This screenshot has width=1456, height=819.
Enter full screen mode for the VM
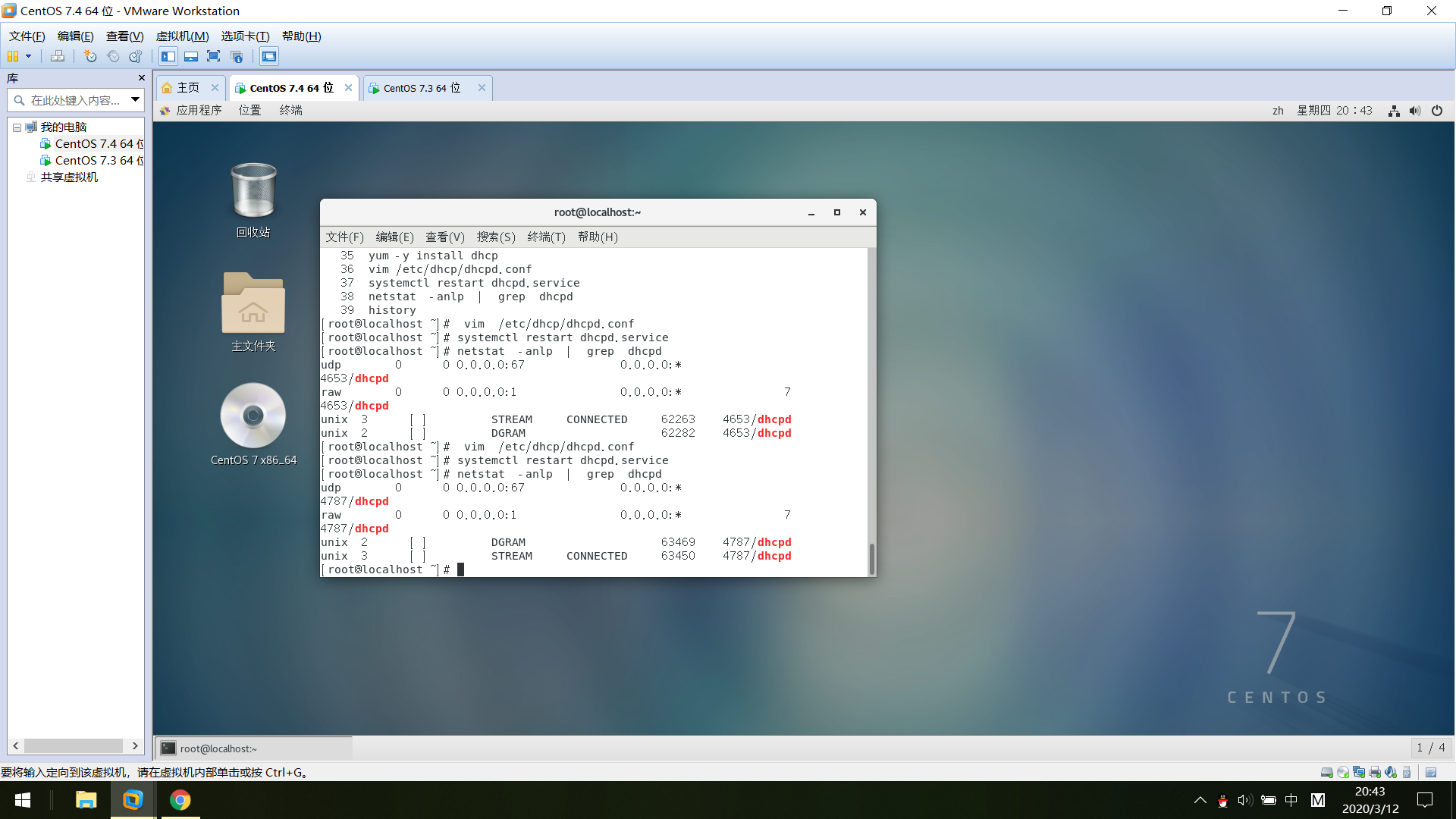click(x=213, y=56)
